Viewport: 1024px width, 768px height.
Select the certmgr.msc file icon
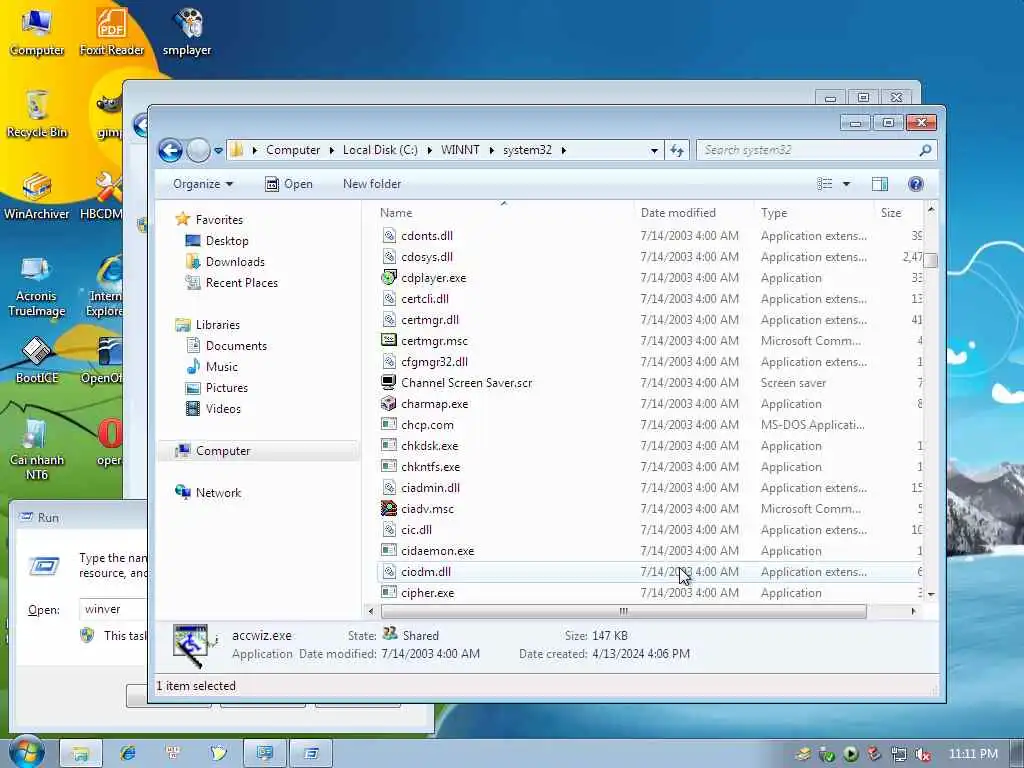coord(389,340)
